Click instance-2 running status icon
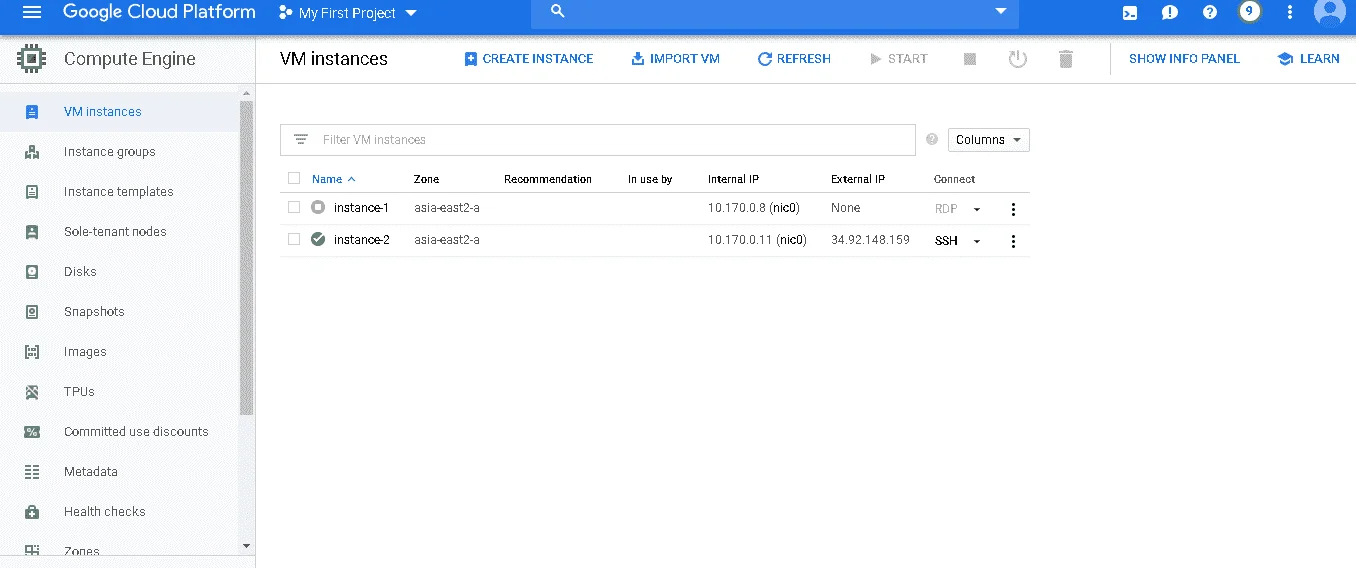This screenshot has width=1356, height=568. [318, 240]
